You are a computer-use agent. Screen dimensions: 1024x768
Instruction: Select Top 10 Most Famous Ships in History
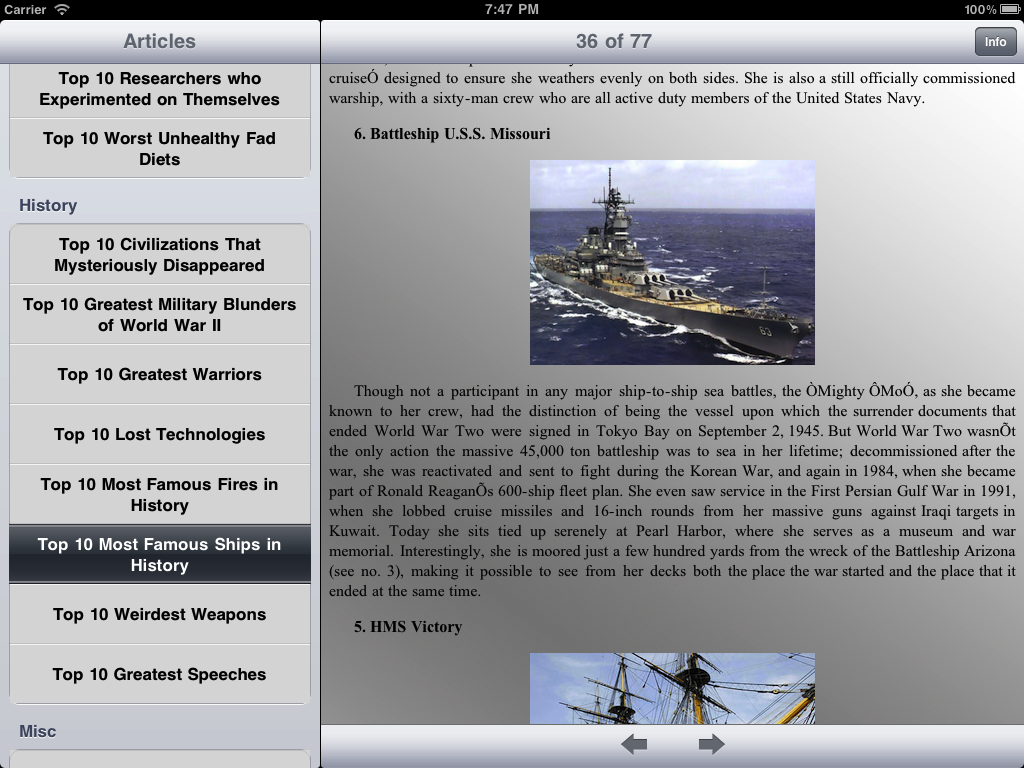point(159,554)
